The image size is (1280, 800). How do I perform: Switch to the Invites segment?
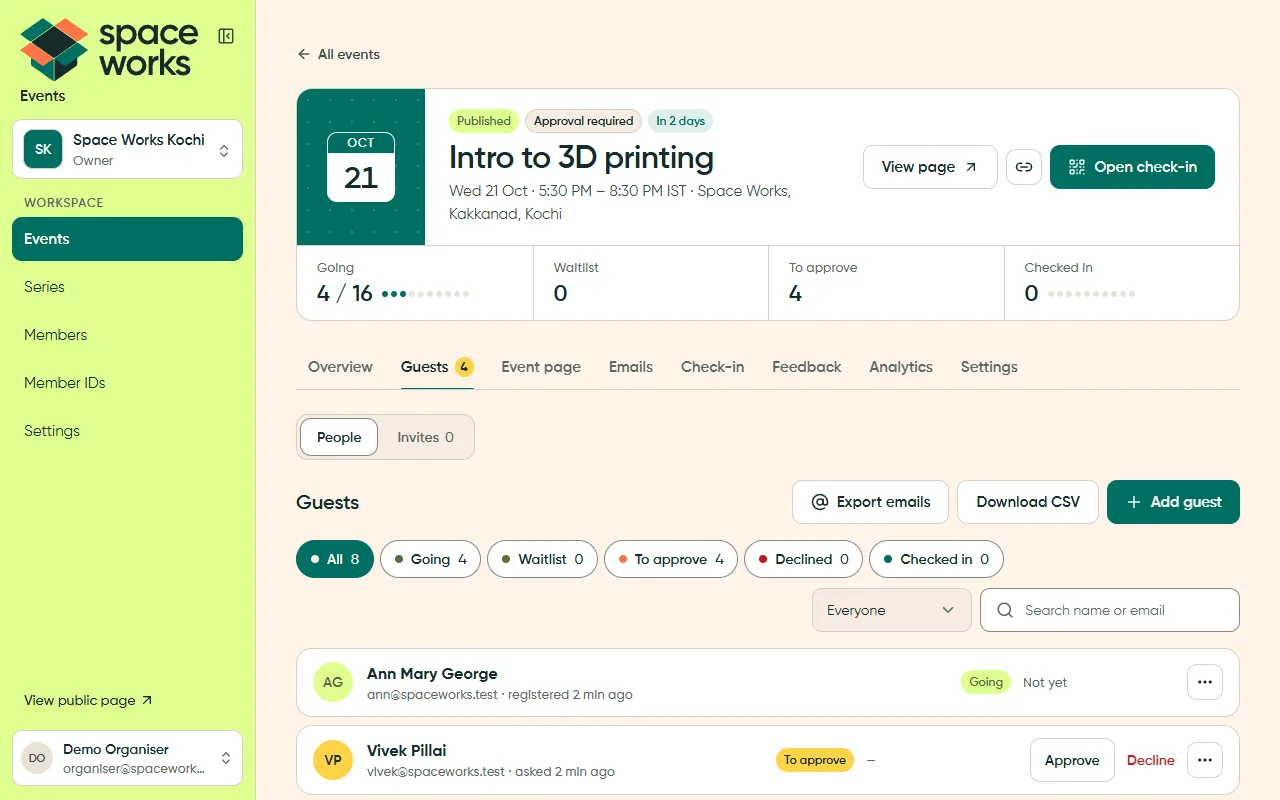425,437
